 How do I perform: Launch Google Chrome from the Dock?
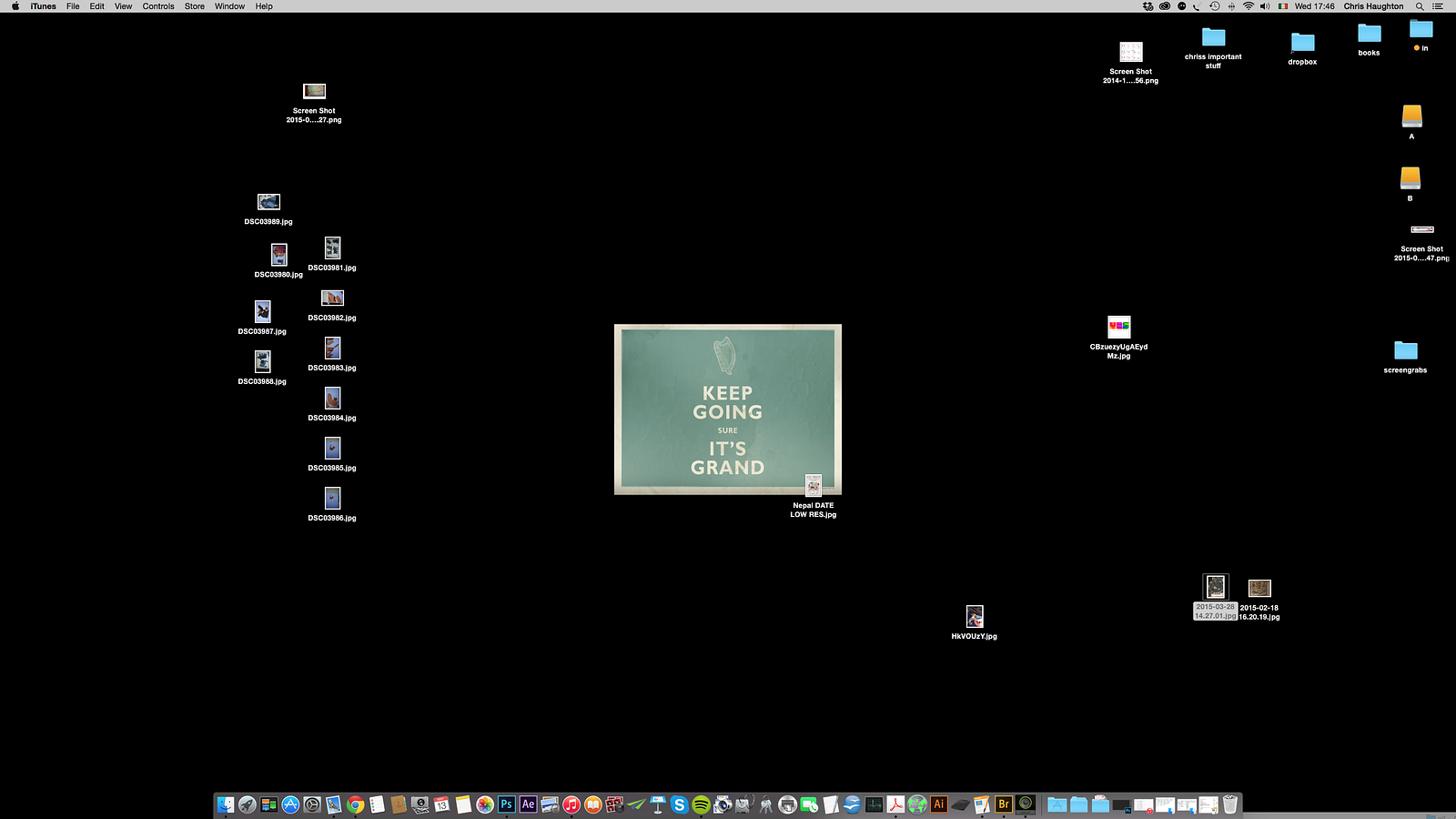pyautogui.click(x=356, y=804)
